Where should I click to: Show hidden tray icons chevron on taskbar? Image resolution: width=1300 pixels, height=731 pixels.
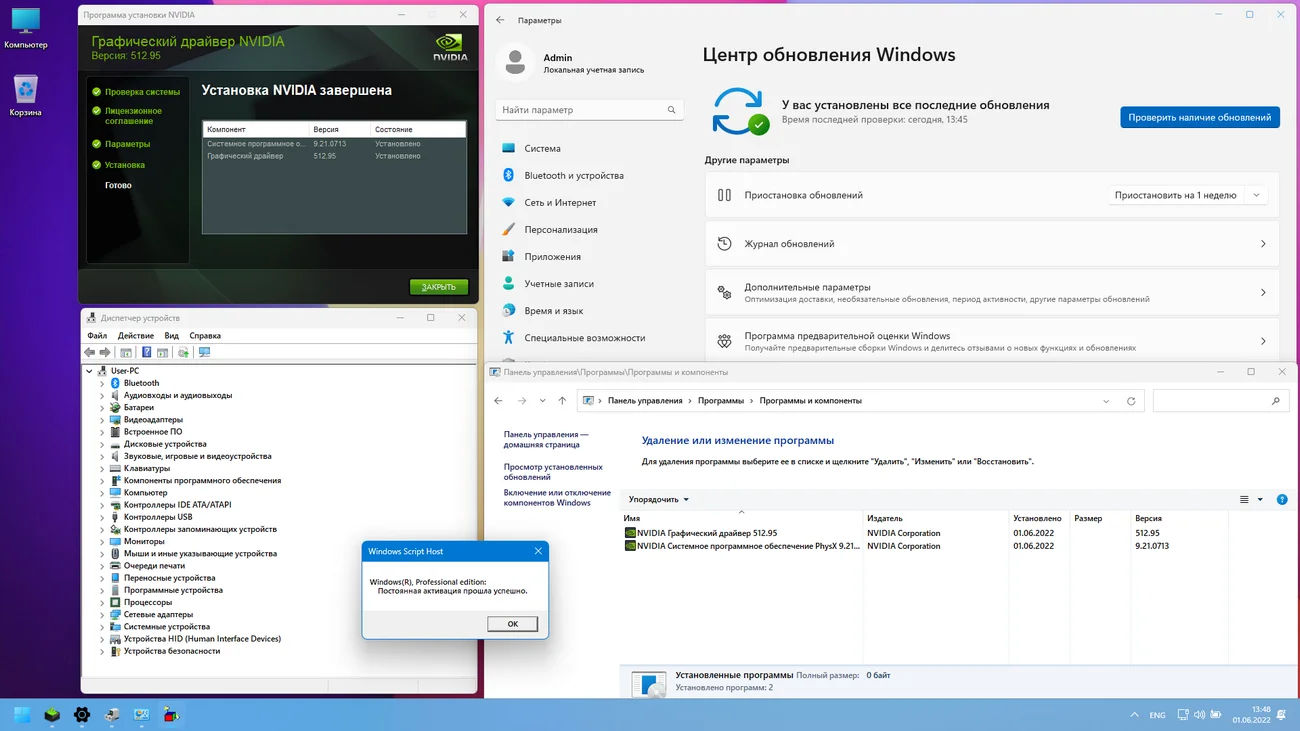pos(1133,715)
